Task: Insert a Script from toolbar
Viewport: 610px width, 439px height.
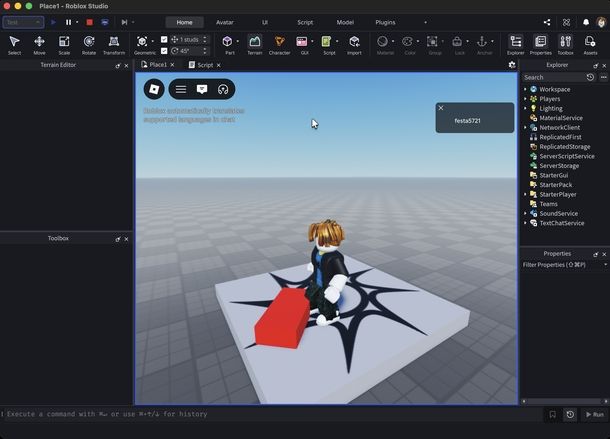Action: pos(327,42)
